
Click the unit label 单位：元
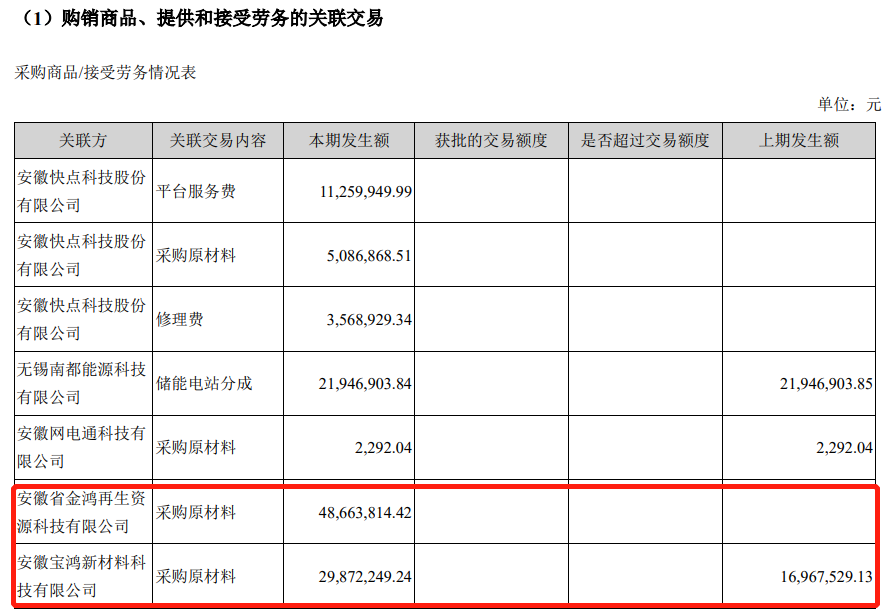(849, 104)
